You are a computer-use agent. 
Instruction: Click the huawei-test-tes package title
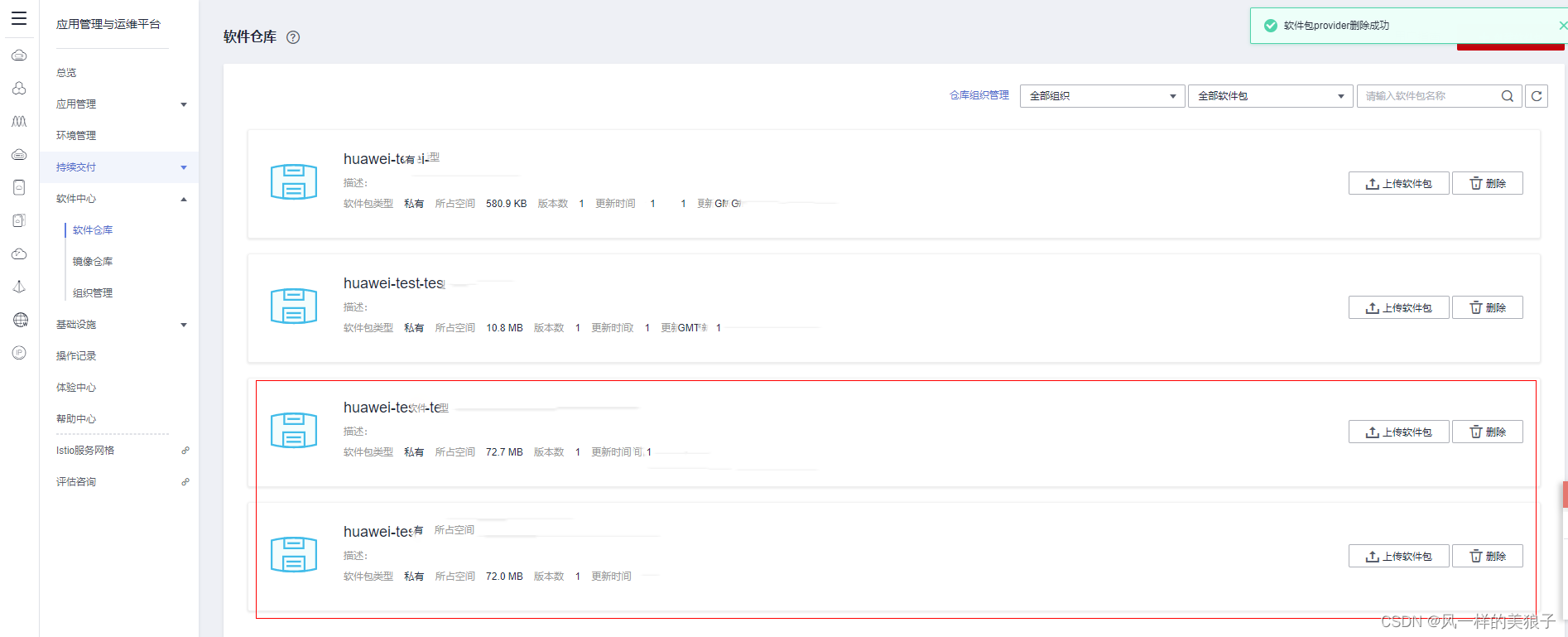pyautogui.click(x=394, y=283)
